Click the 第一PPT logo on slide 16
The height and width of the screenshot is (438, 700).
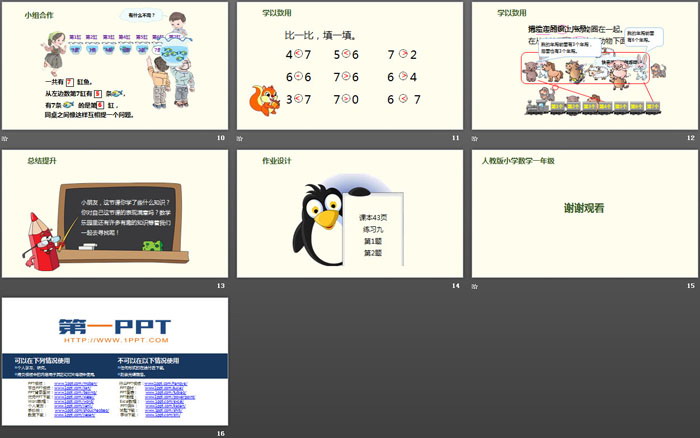pos(114,327)
